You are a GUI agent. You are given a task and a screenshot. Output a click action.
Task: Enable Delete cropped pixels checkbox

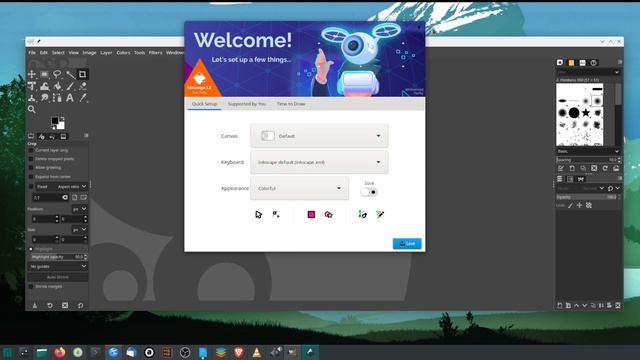31,159
